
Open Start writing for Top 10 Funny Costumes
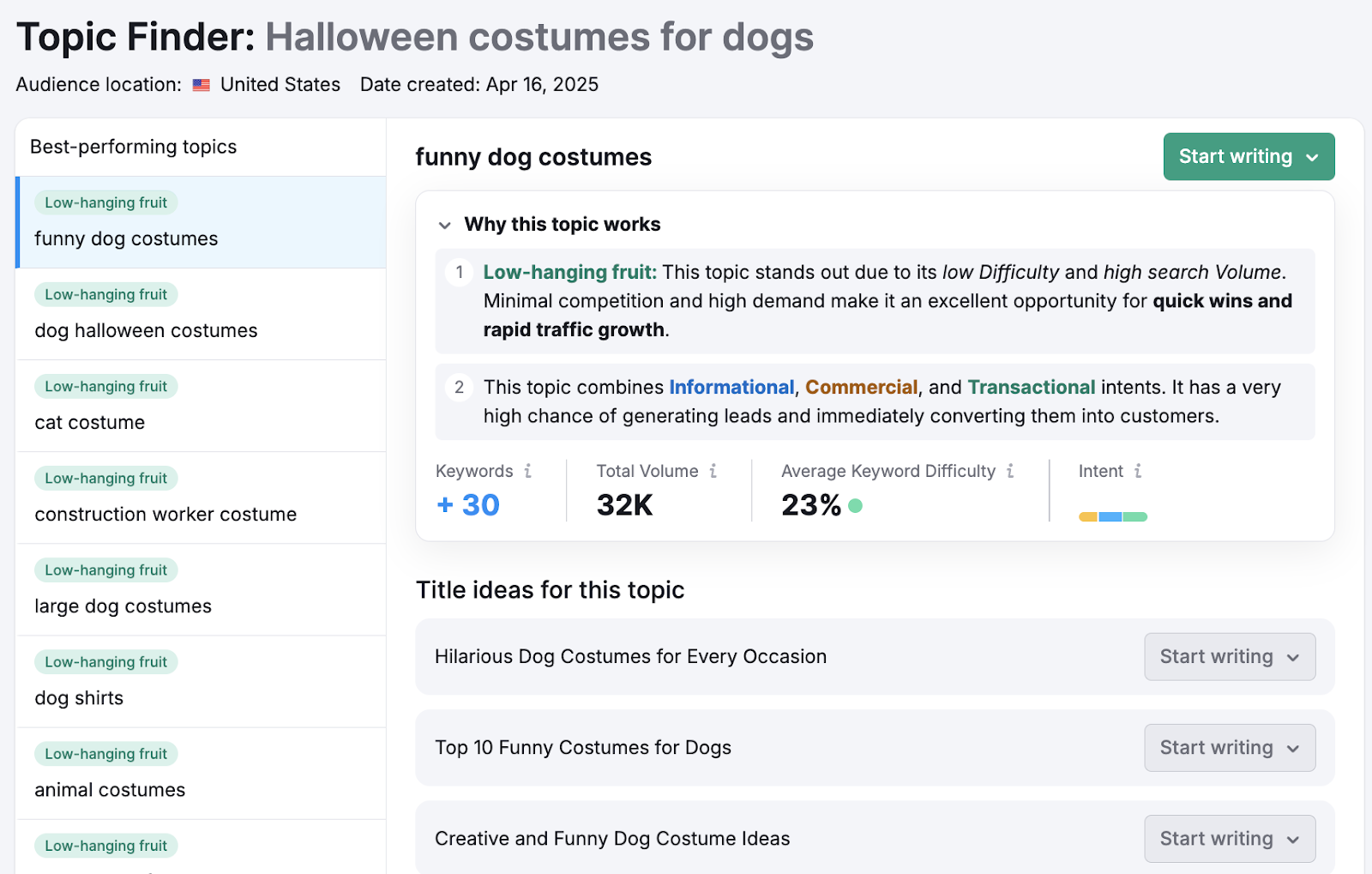pyautogui.click(x=1230, y=748)
